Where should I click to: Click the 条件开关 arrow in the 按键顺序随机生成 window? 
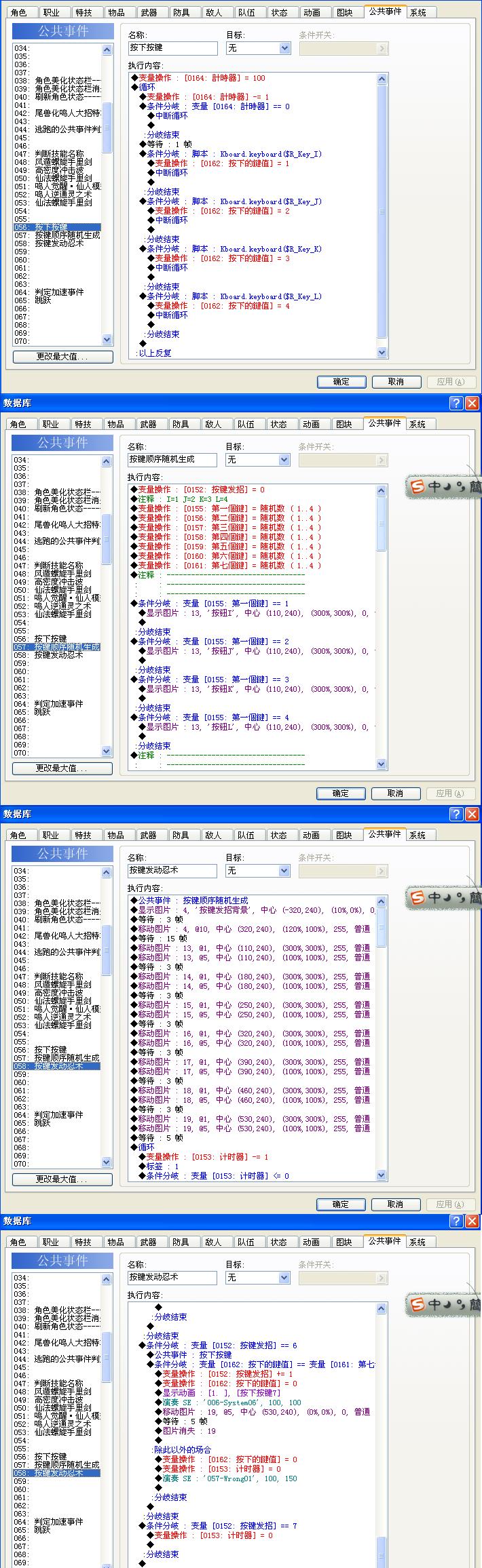tap(381, 460)
